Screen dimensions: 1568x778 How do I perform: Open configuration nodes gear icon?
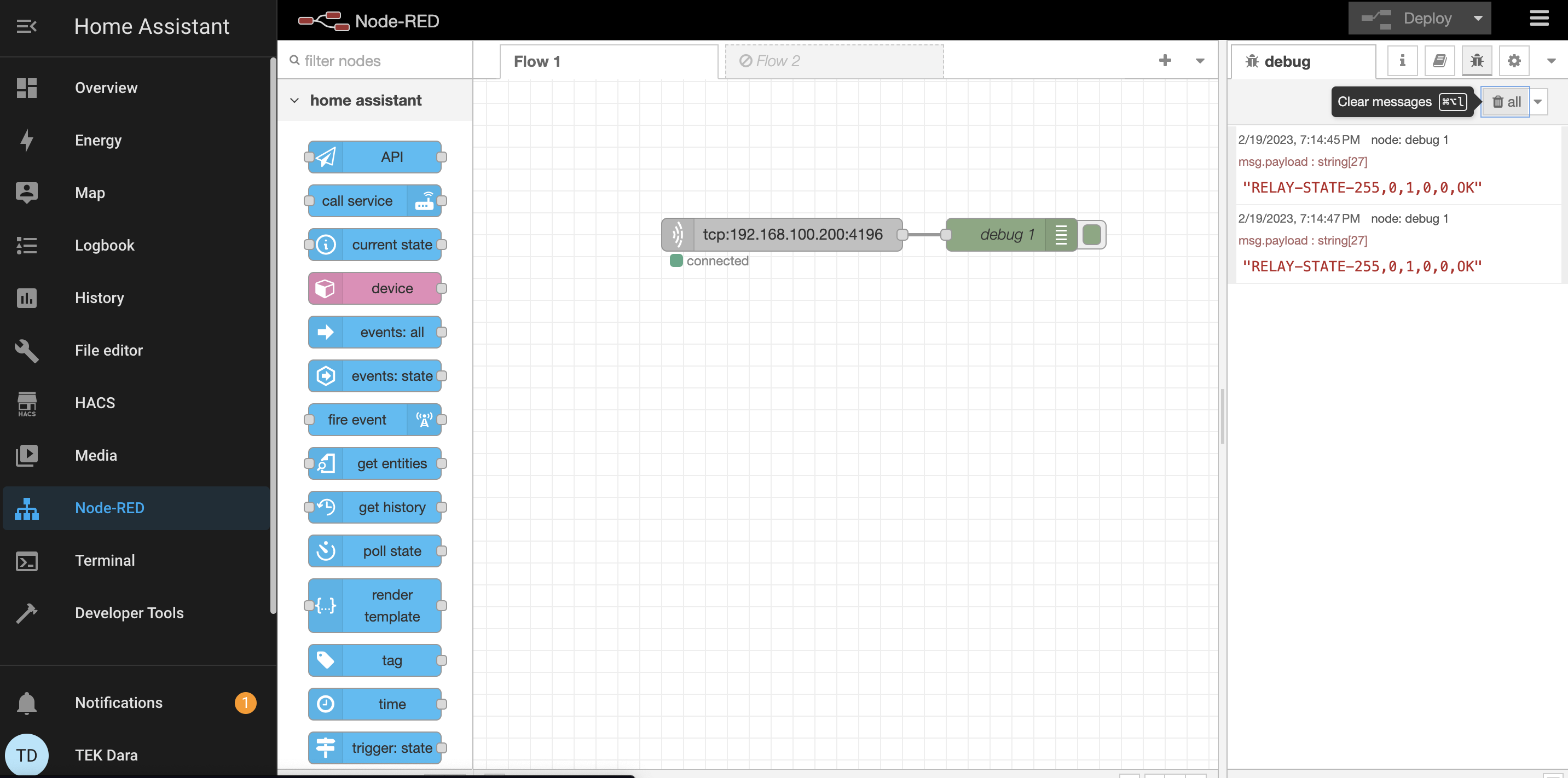point(1513,61)
